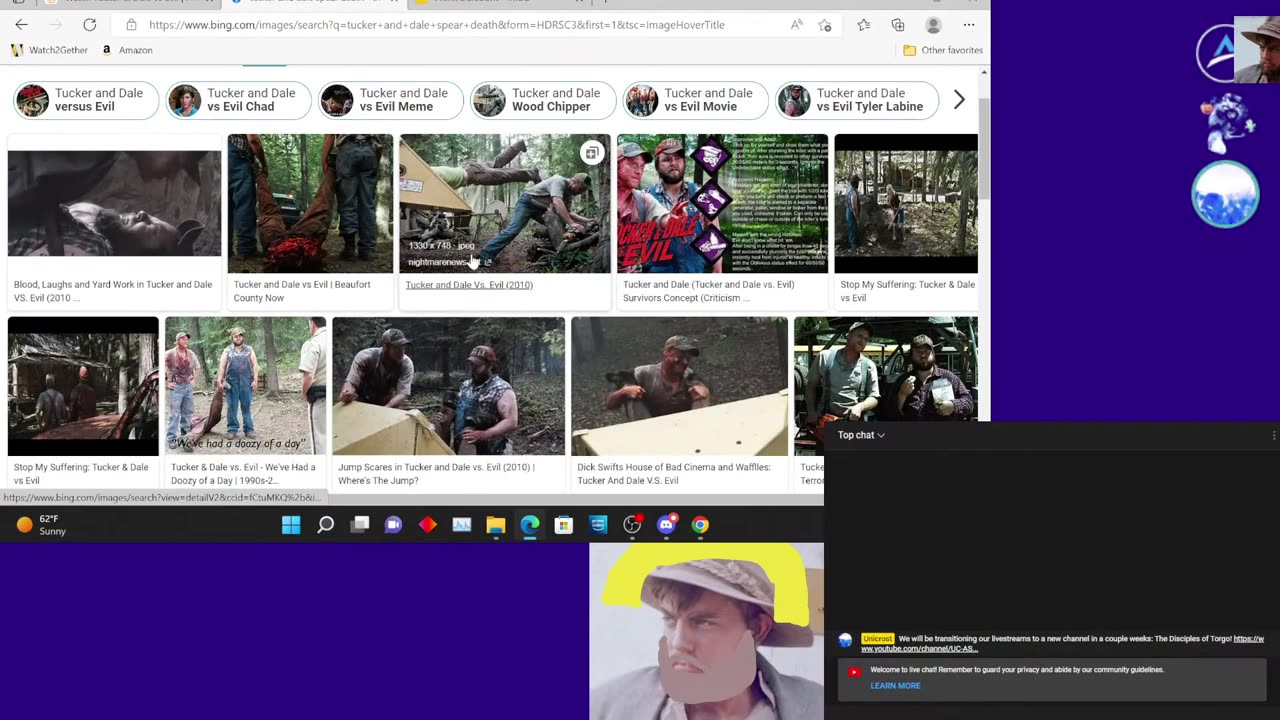Open the 'We've had a doozy of a day' thumbnail

[245, 386]
